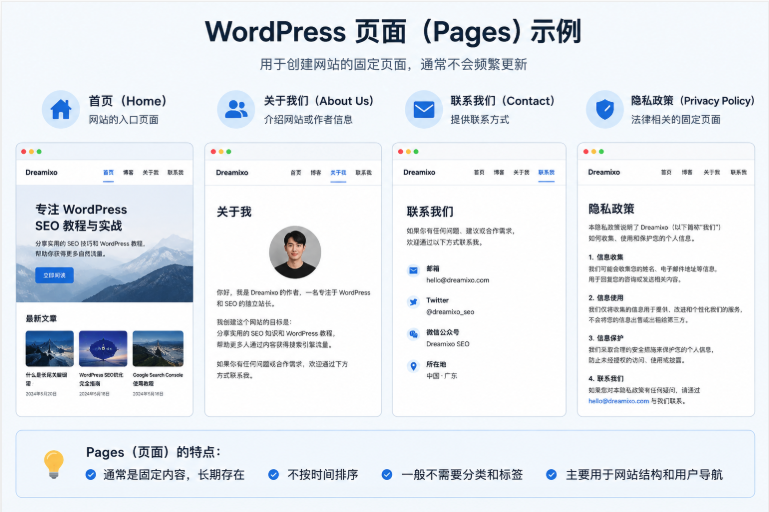The width and height of the screenshot is (769, 512).
Task: Select 首页 in the Privacy Policy mockup nav
Action: pyautogui.click(x=666, y=172)
